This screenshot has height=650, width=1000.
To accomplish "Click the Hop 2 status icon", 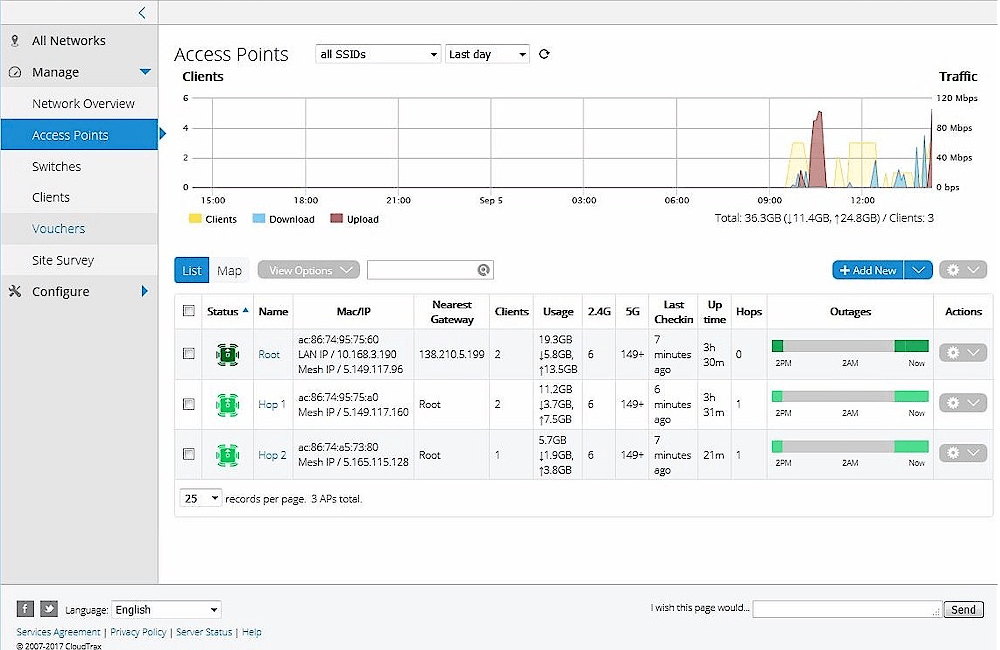I will 227,455.
